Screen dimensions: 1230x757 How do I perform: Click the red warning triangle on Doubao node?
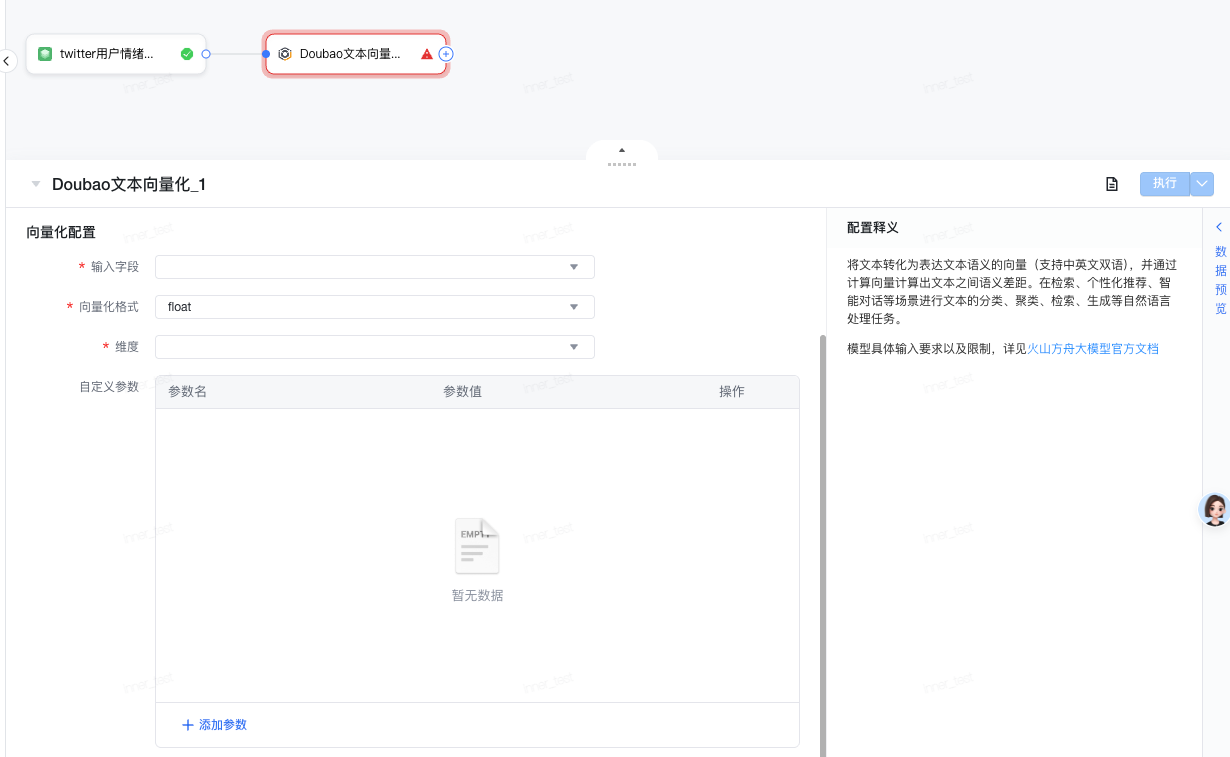[427, 54]
